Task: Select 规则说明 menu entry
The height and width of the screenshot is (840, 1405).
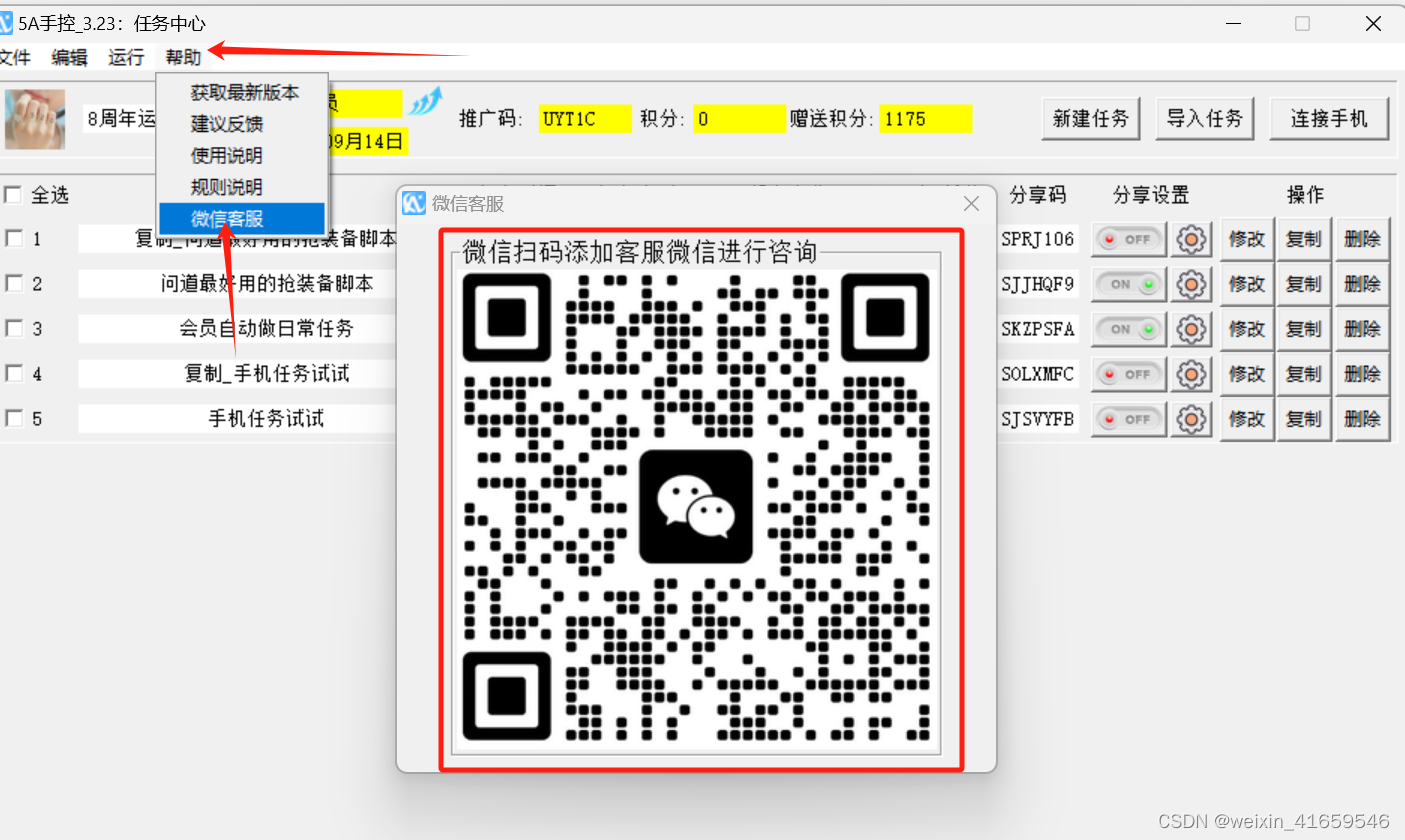Action: click(244, 187)
